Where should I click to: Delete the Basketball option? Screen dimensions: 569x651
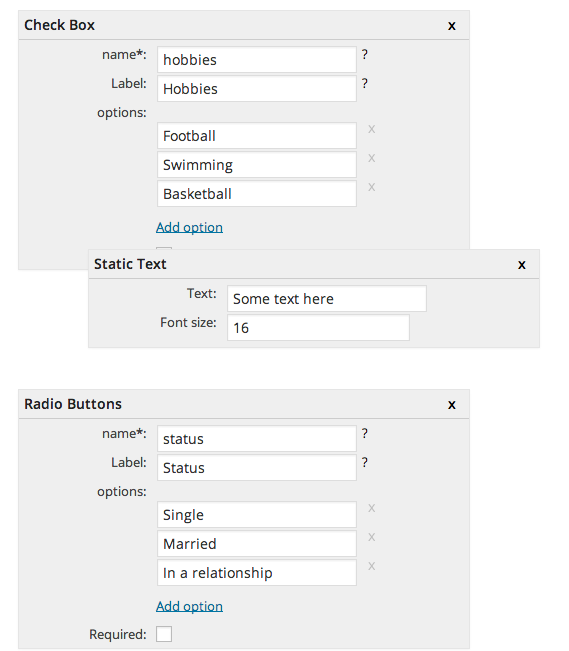372,187
